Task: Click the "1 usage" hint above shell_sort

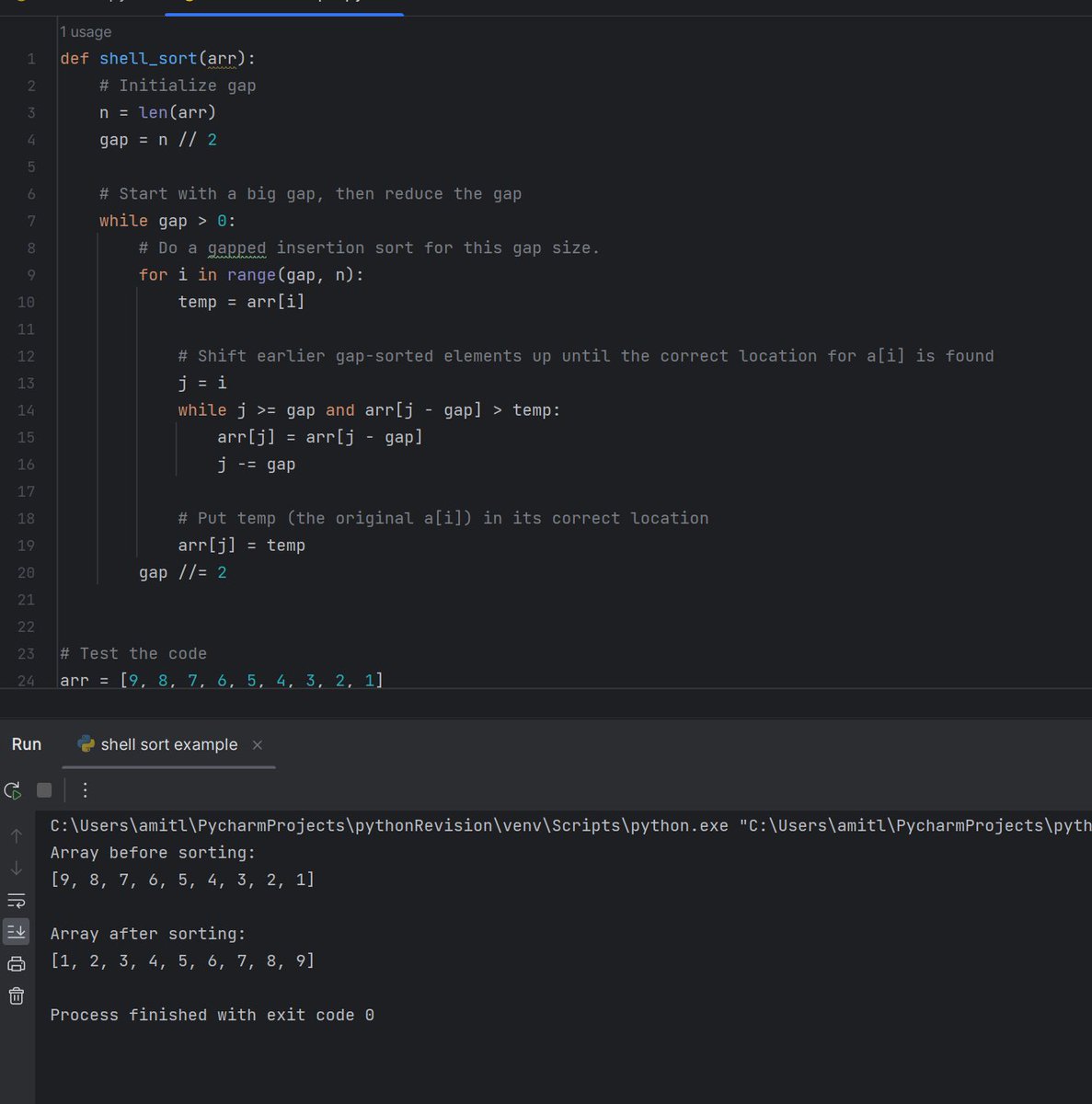Action: pyautogui.click(x=86, y=31)
